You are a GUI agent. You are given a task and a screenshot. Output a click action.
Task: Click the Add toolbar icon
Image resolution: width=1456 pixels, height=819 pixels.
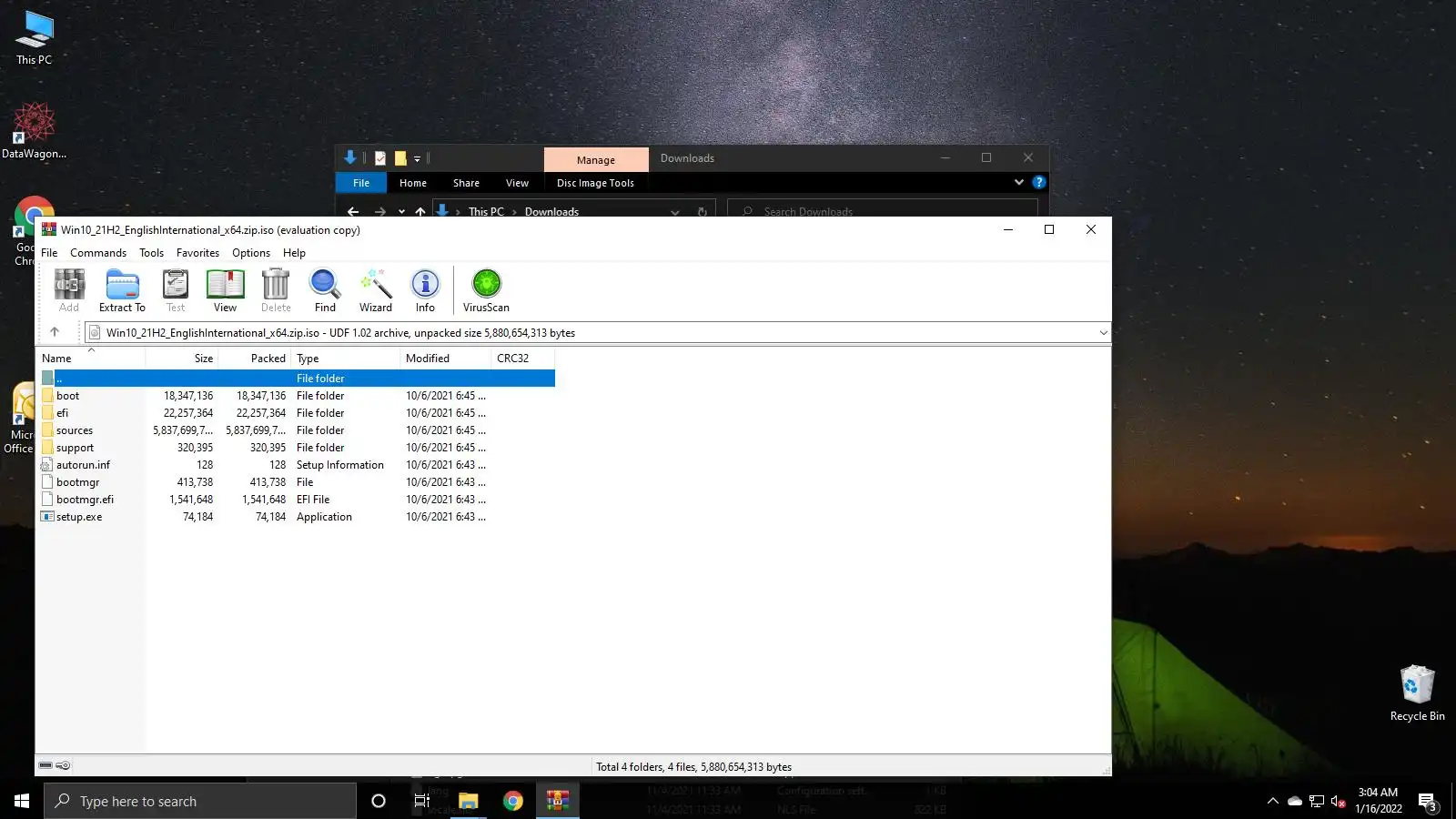click(69, 291)
